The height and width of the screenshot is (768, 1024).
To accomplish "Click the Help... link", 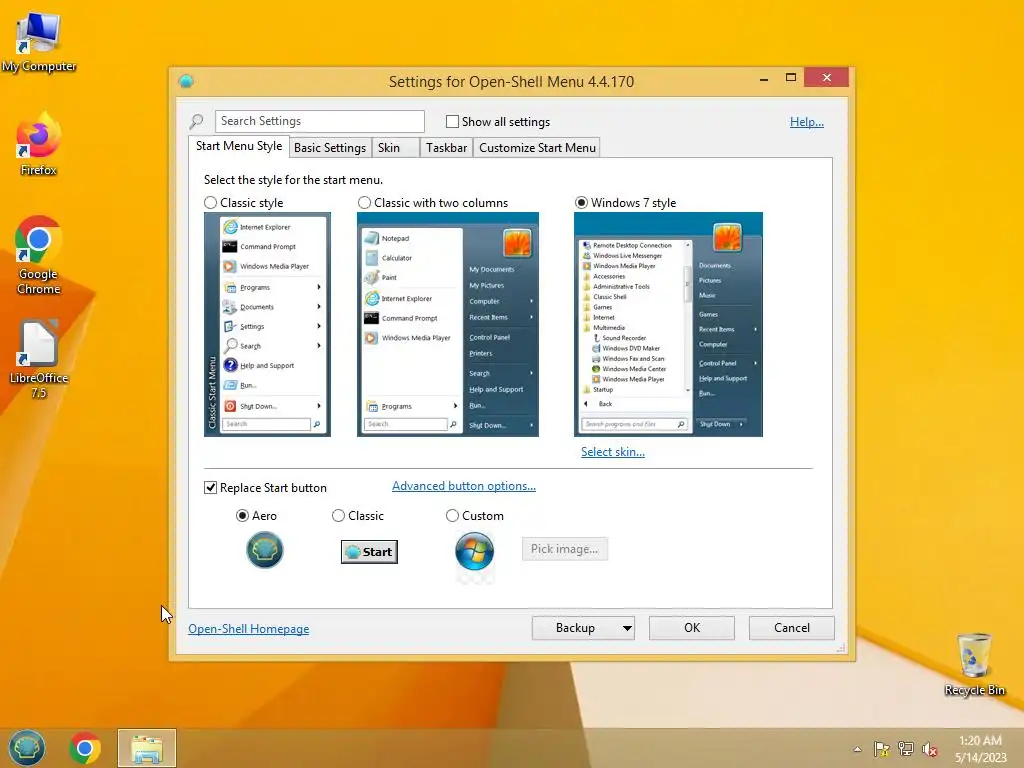I will tap(807, 122).
